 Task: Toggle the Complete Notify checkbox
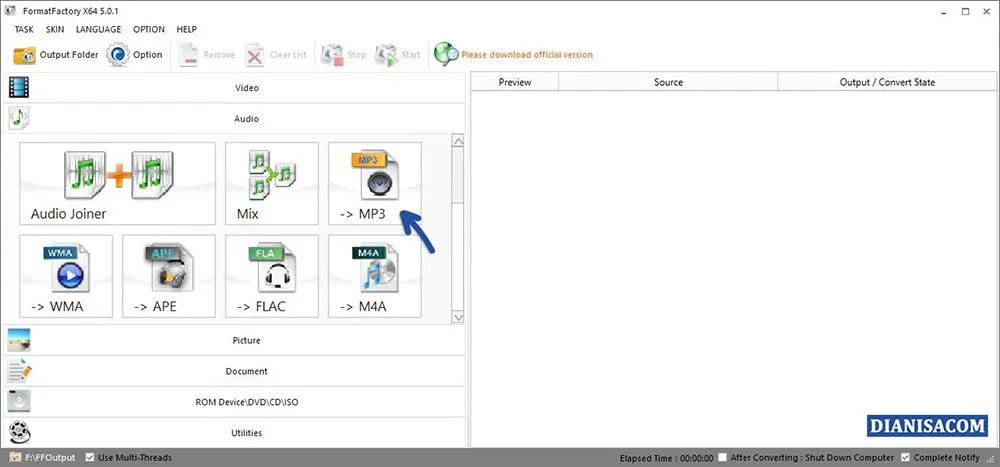click(906, 457)
